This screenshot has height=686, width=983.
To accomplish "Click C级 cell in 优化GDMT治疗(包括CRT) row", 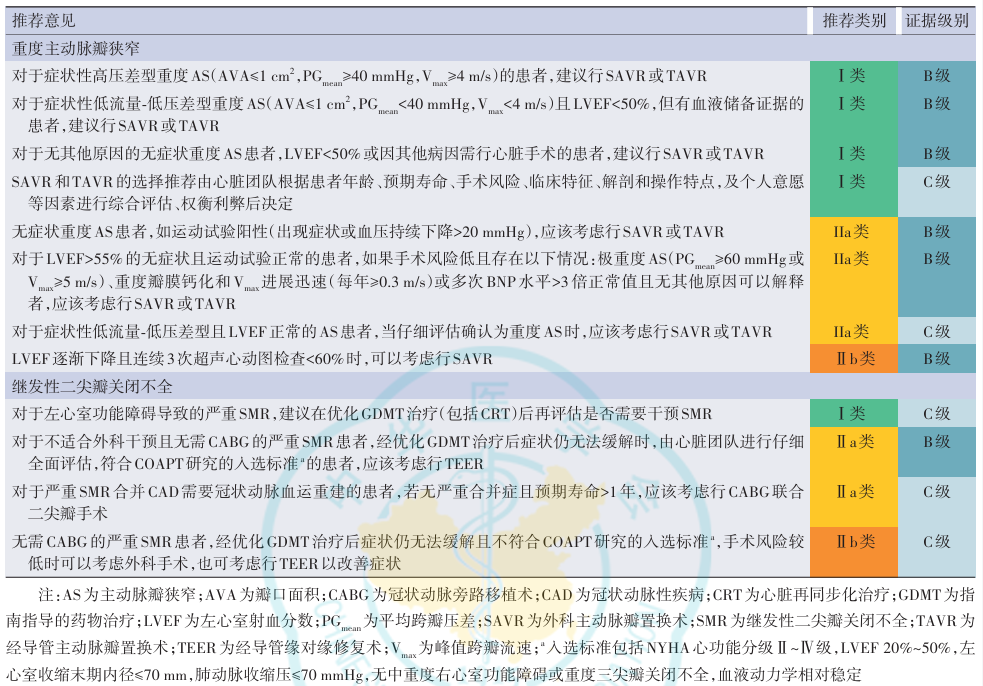I will (936, 413).
